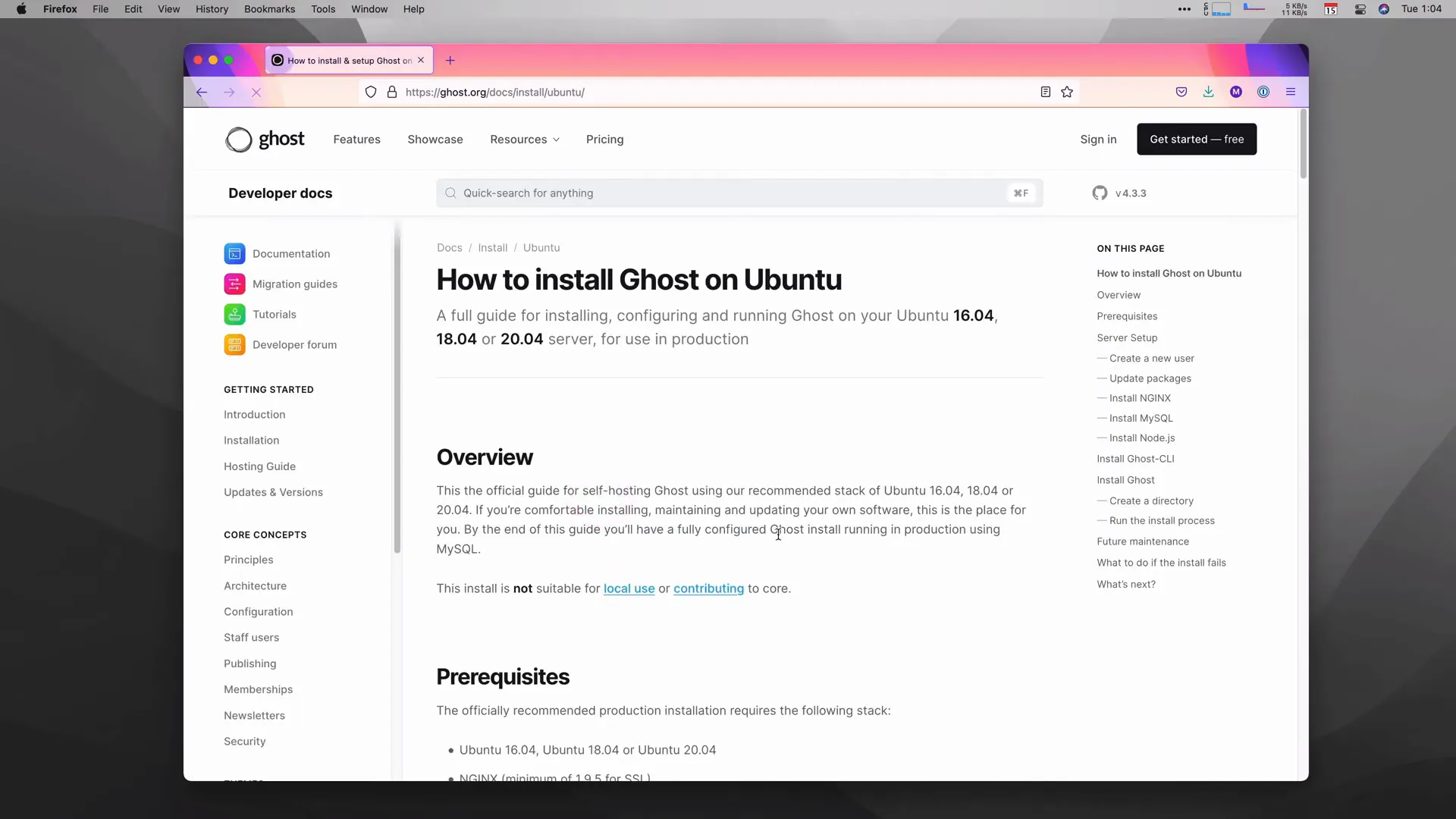Click the padlock site information icon

[392, 93]
